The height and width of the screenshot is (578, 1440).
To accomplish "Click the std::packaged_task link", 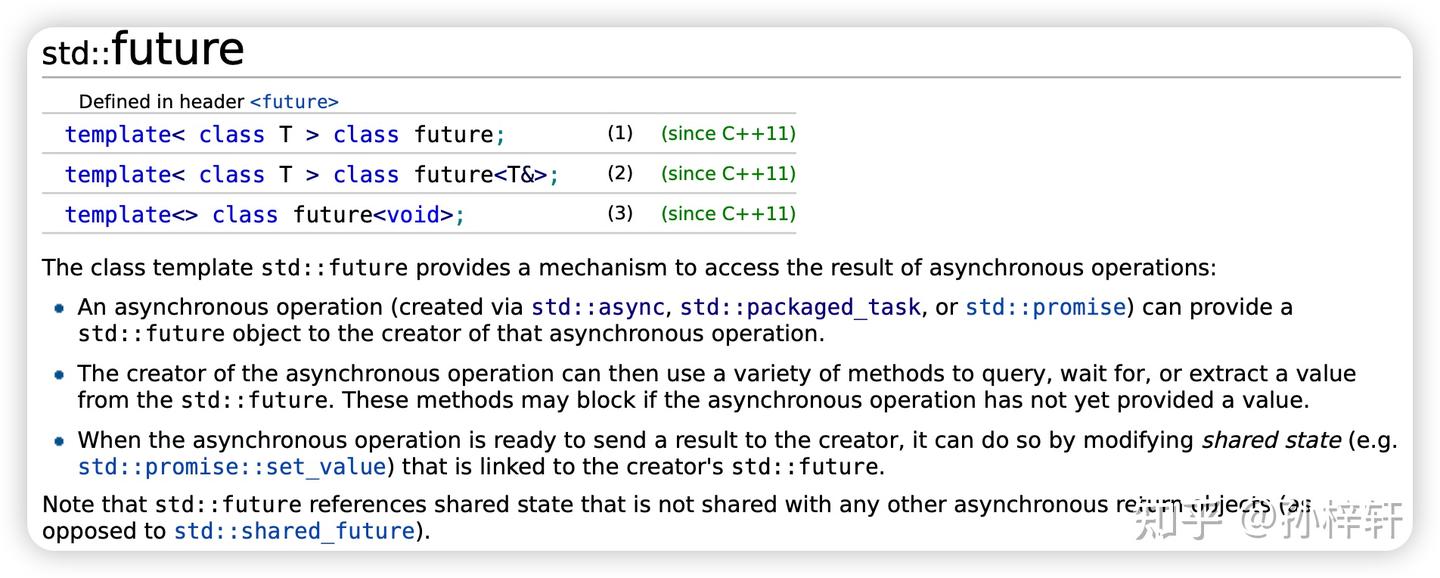I will point(800,308).
